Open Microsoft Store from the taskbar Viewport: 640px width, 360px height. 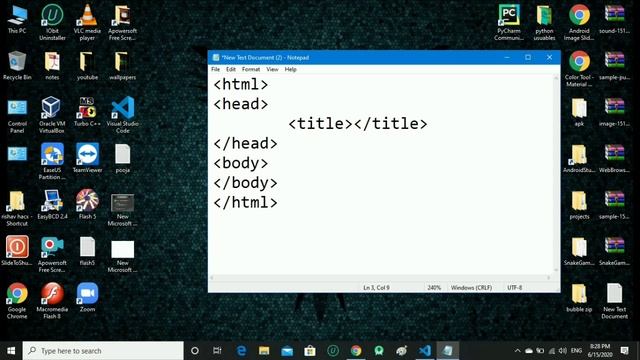[310, 351]
